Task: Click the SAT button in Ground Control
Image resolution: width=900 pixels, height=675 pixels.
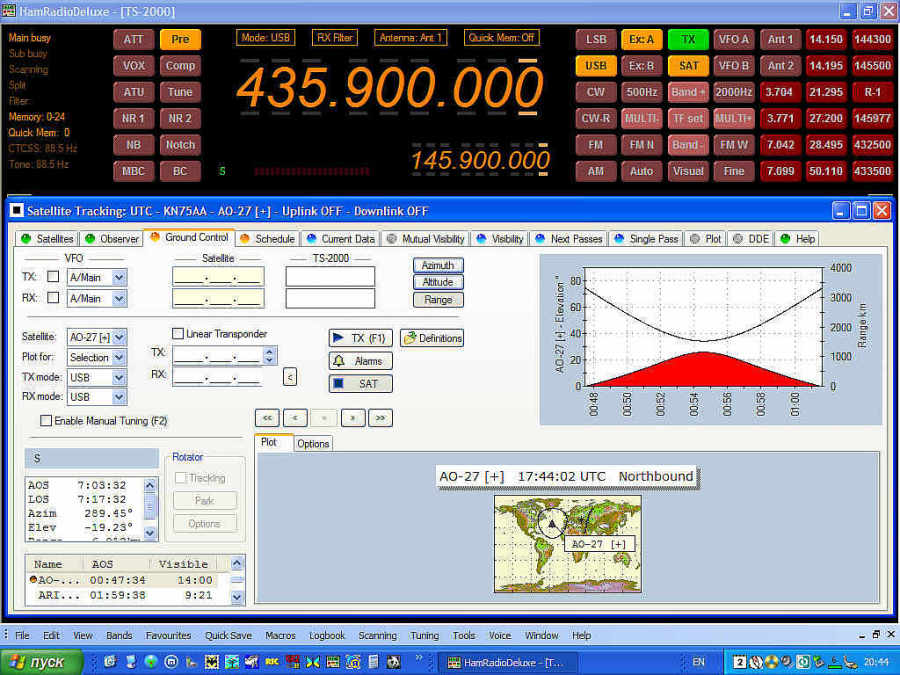Action: (360, 383)
